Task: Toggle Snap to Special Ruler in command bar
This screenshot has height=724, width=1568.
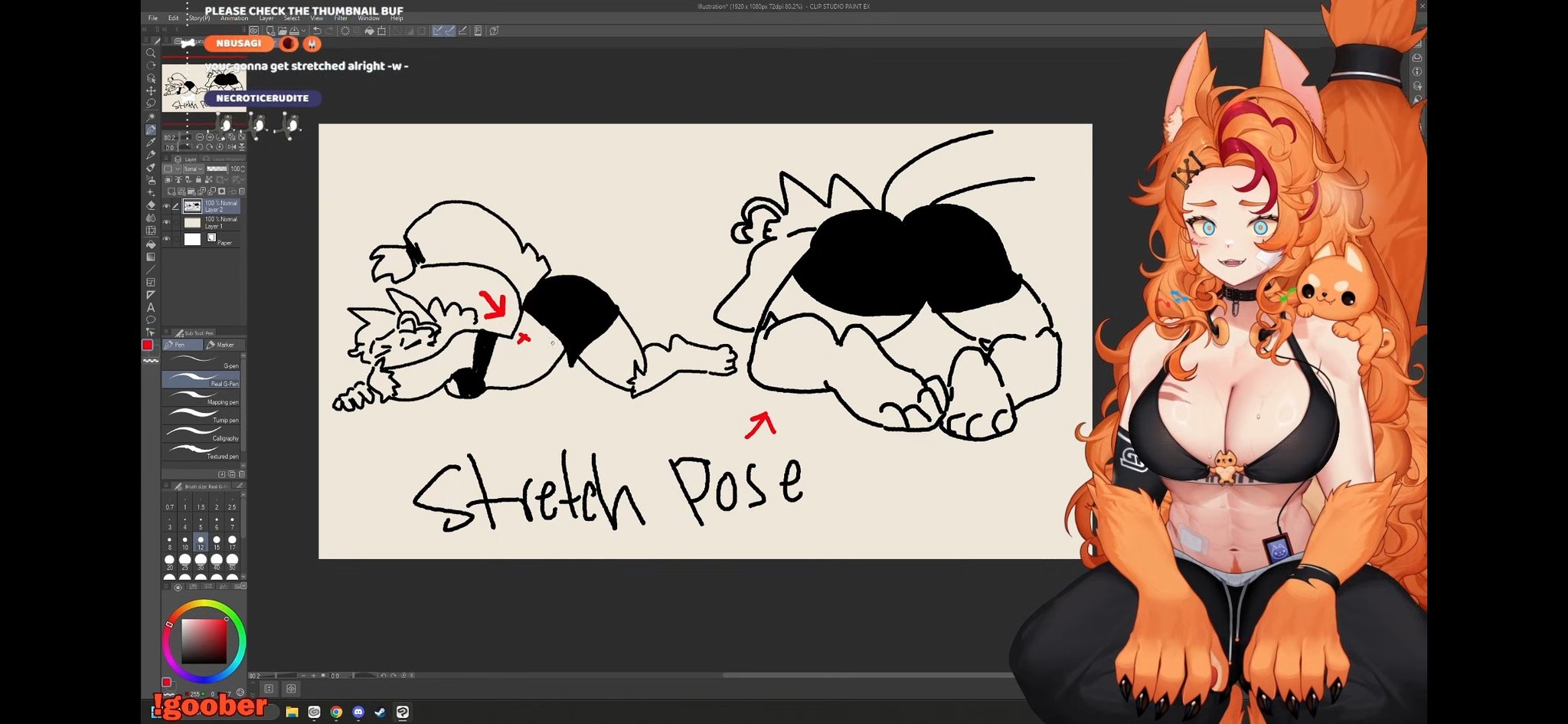Action: 449,31
